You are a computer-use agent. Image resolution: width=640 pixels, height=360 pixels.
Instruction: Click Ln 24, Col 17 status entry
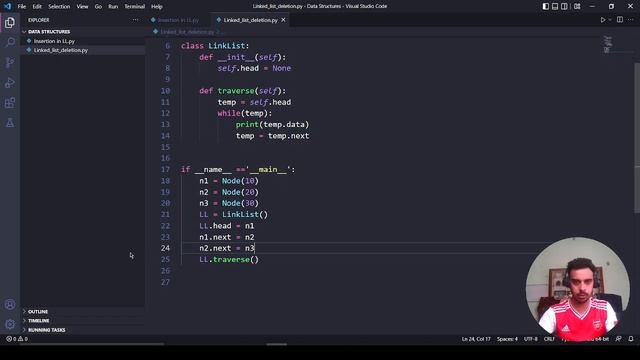[x=476, y=339]
